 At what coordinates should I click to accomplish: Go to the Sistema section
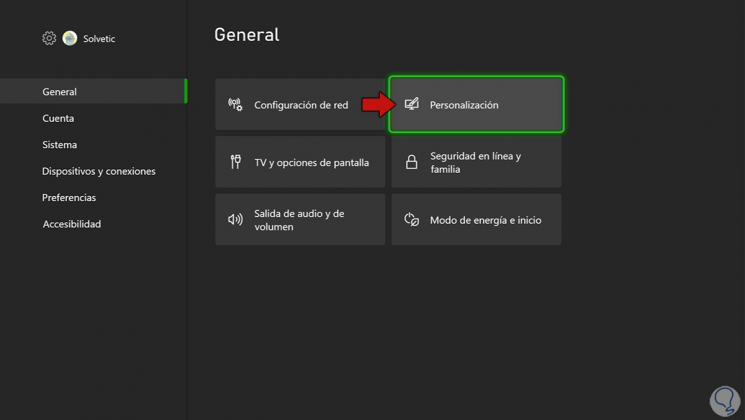(59, 145)
